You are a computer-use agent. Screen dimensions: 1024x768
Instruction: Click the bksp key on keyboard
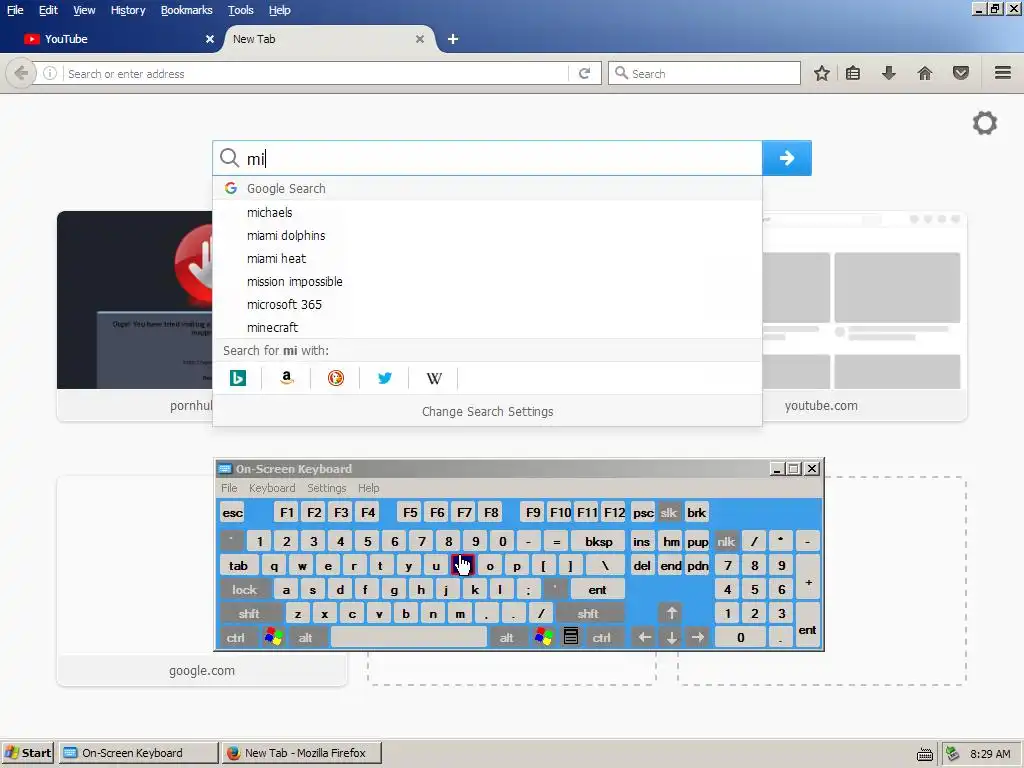598,541
